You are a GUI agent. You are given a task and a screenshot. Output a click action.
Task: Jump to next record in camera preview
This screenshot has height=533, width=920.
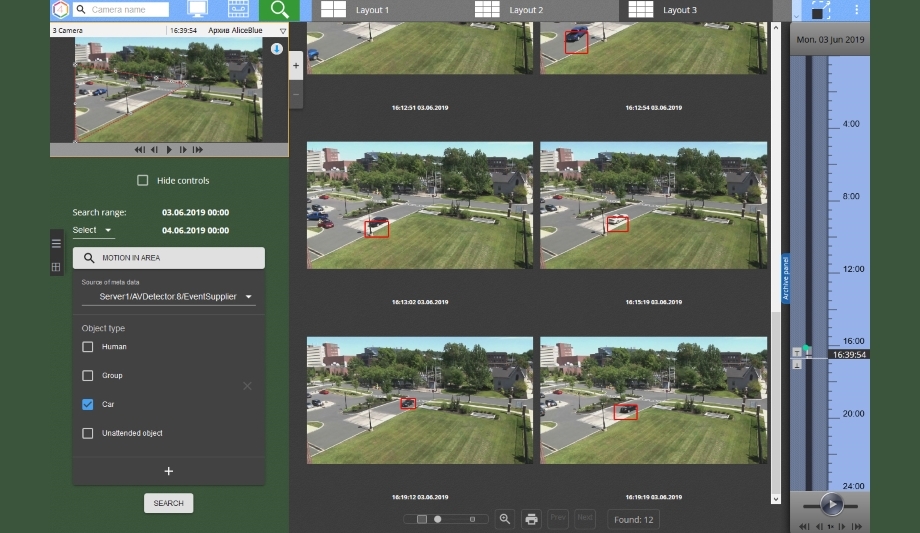point(198,150)
